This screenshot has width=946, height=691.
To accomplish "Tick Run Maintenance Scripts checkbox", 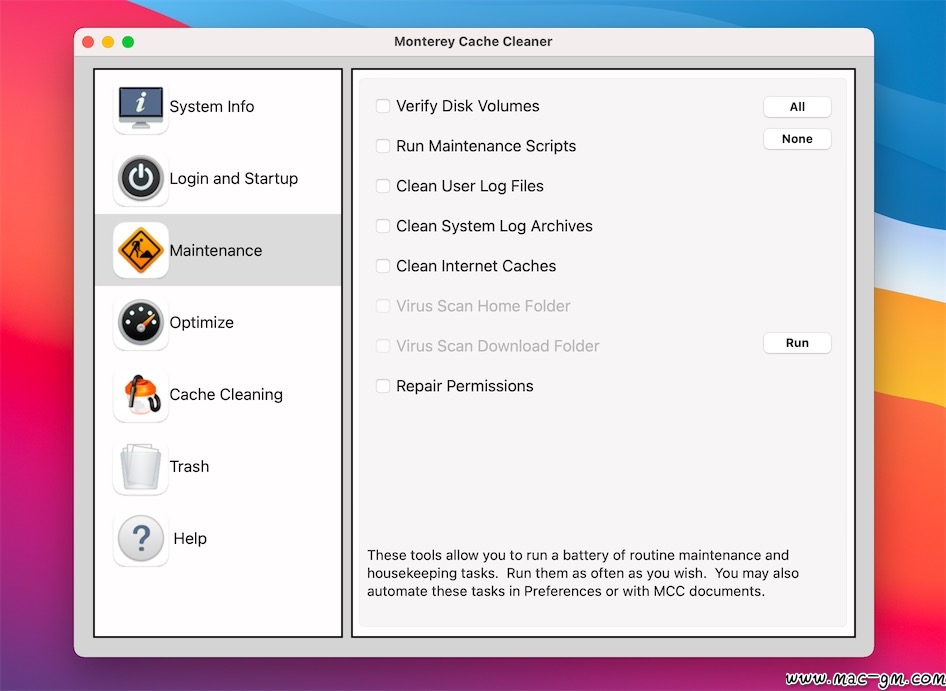I will tap(383, 146).
